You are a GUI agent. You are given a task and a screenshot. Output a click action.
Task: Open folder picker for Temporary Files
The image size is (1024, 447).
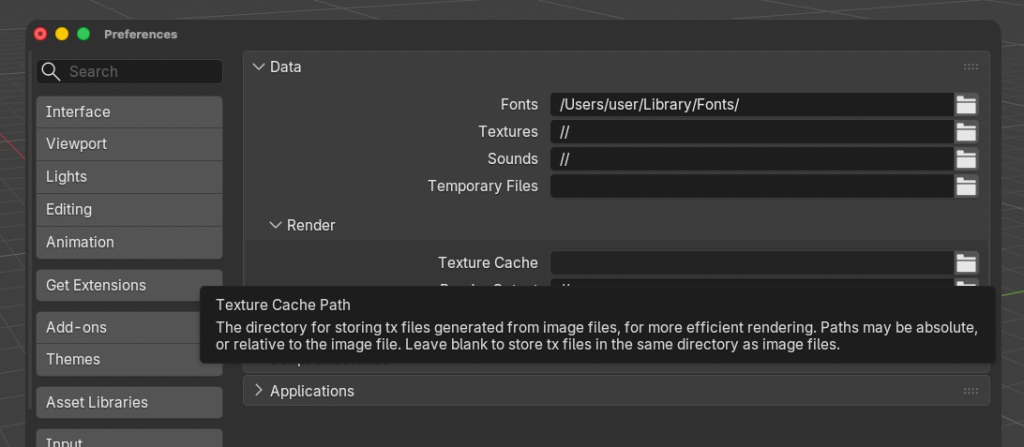click(966, 186)
